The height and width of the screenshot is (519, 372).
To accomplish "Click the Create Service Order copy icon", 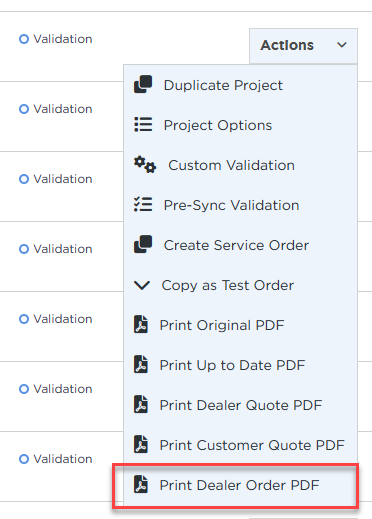I will point(143,244).
